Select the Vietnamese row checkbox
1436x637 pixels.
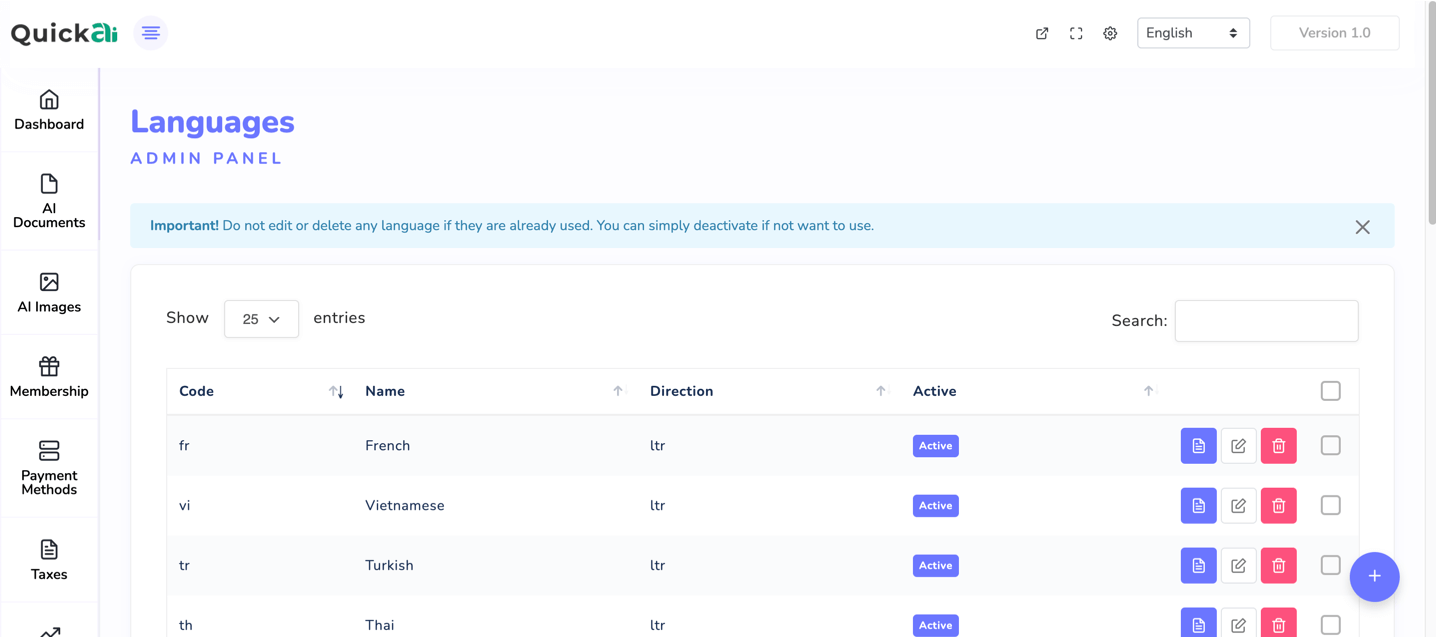[x=1330, y=506]
